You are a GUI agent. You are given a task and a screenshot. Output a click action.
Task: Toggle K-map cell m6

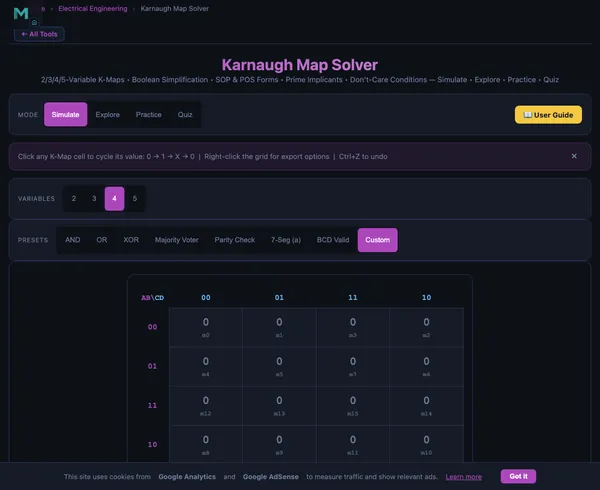pyautogui.click(x=426, y=367)
